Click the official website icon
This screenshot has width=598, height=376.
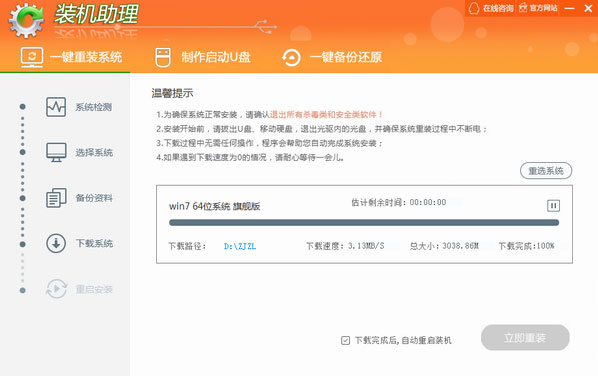pyautogui.click(x=523, y=8)
